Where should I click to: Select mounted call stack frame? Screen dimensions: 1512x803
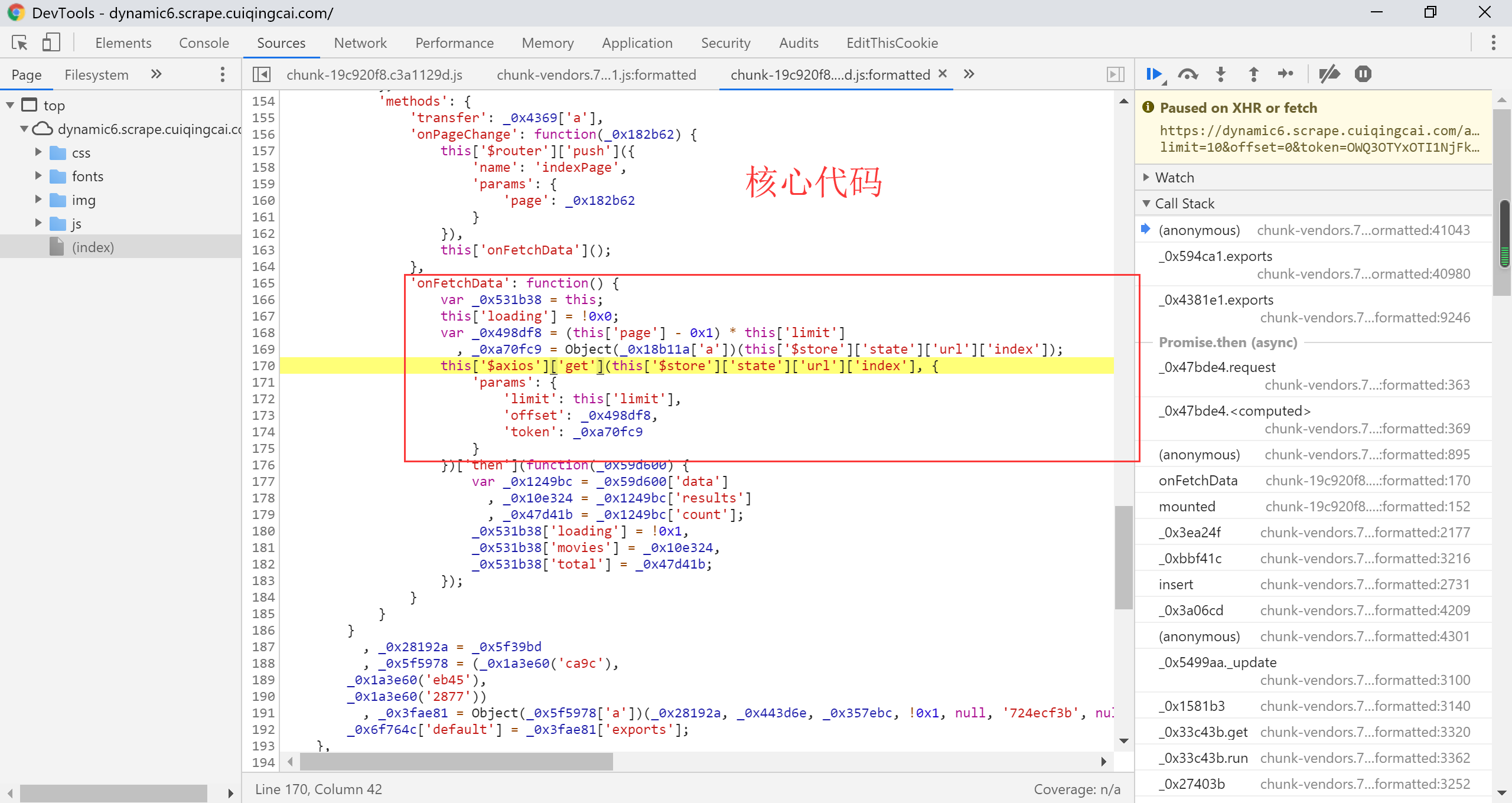(1187, 506)
